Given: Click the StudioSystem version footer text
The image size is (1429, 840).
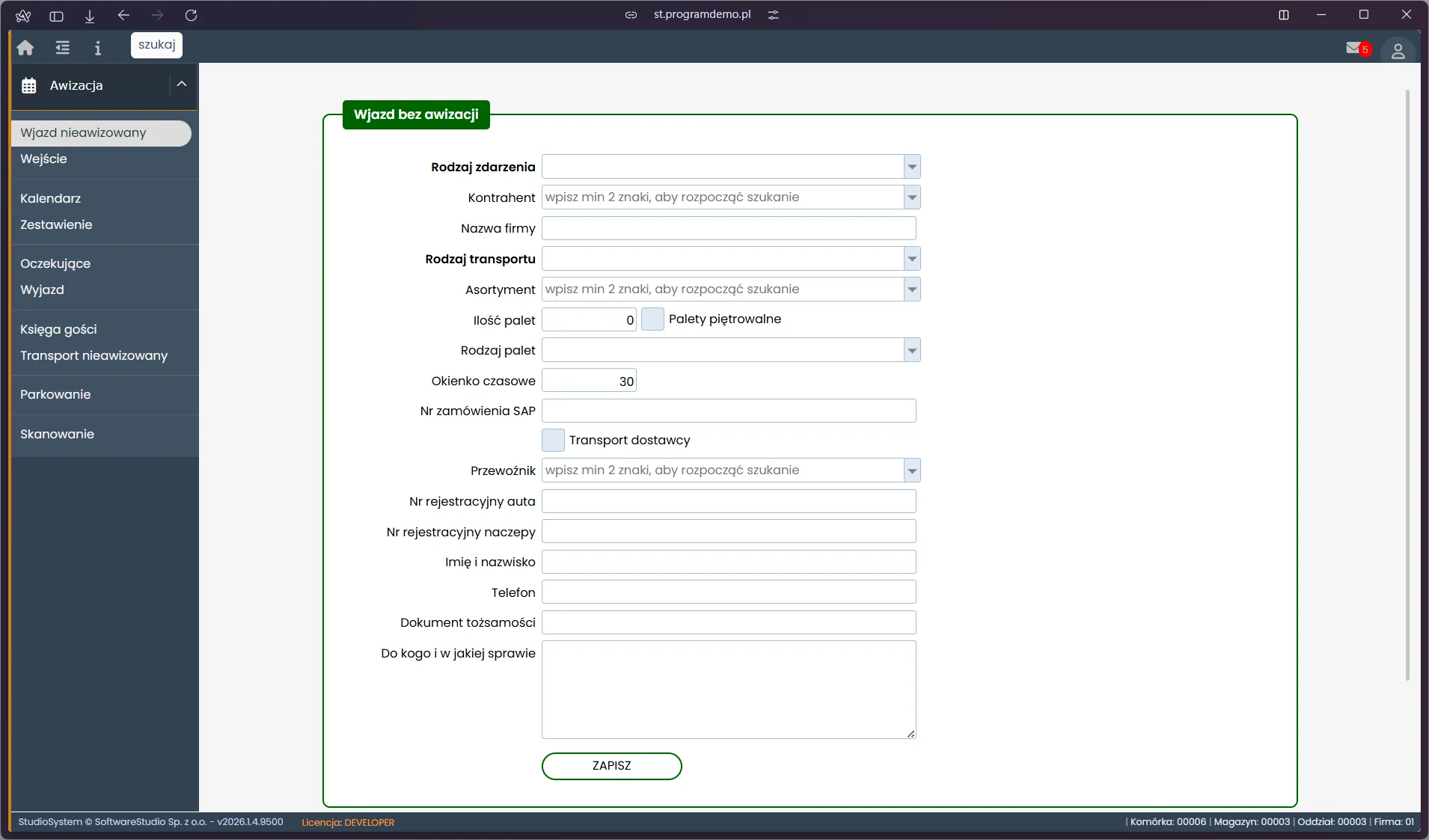Looking at the screenshot, I should click(x=150, y=821).
